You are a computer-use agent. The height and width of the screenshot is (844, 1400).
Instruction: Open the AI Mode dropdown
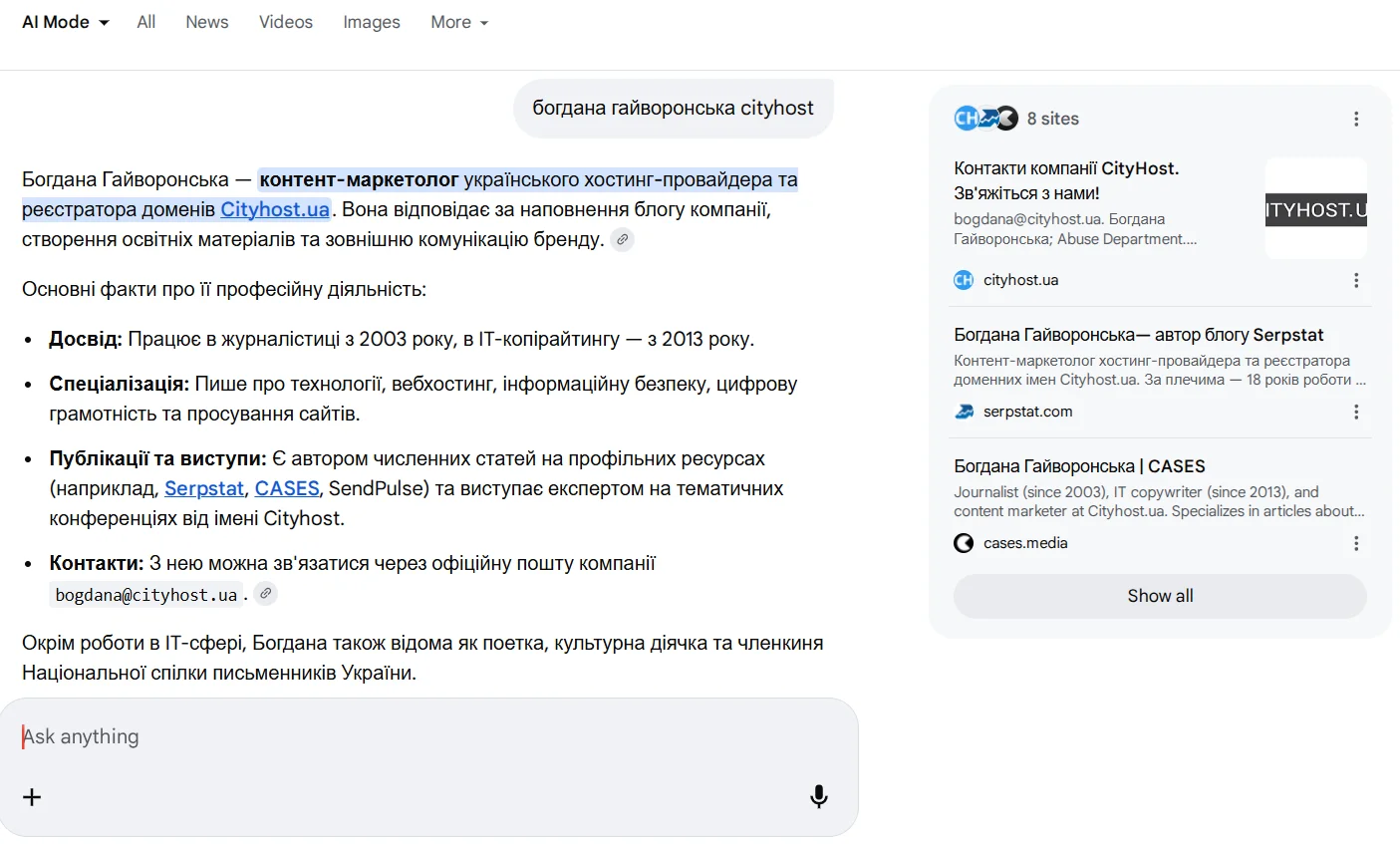click(66, 22)
